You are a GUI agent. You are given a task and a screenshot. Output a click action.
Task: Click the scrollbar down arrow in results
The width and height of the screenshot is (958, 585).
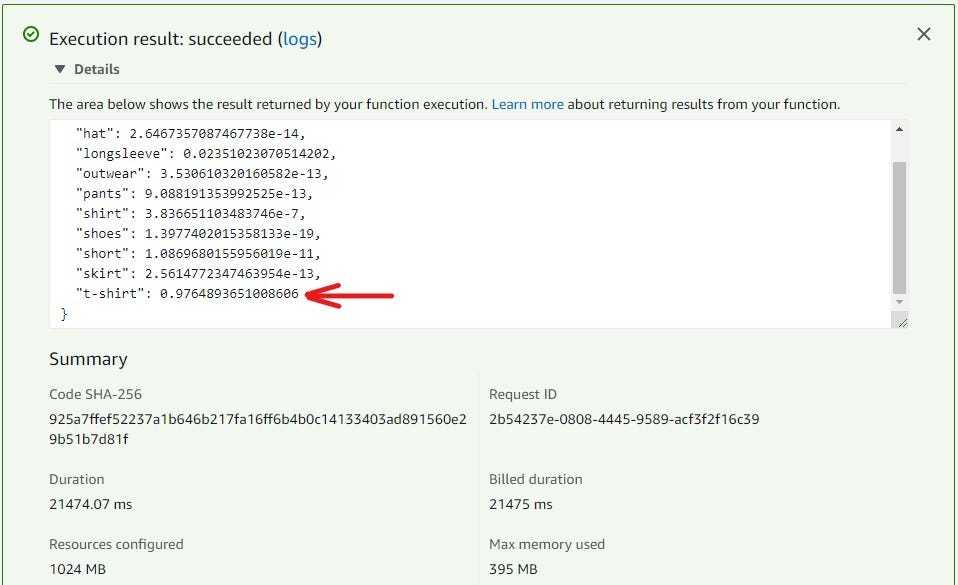click(x=899, y=301)
